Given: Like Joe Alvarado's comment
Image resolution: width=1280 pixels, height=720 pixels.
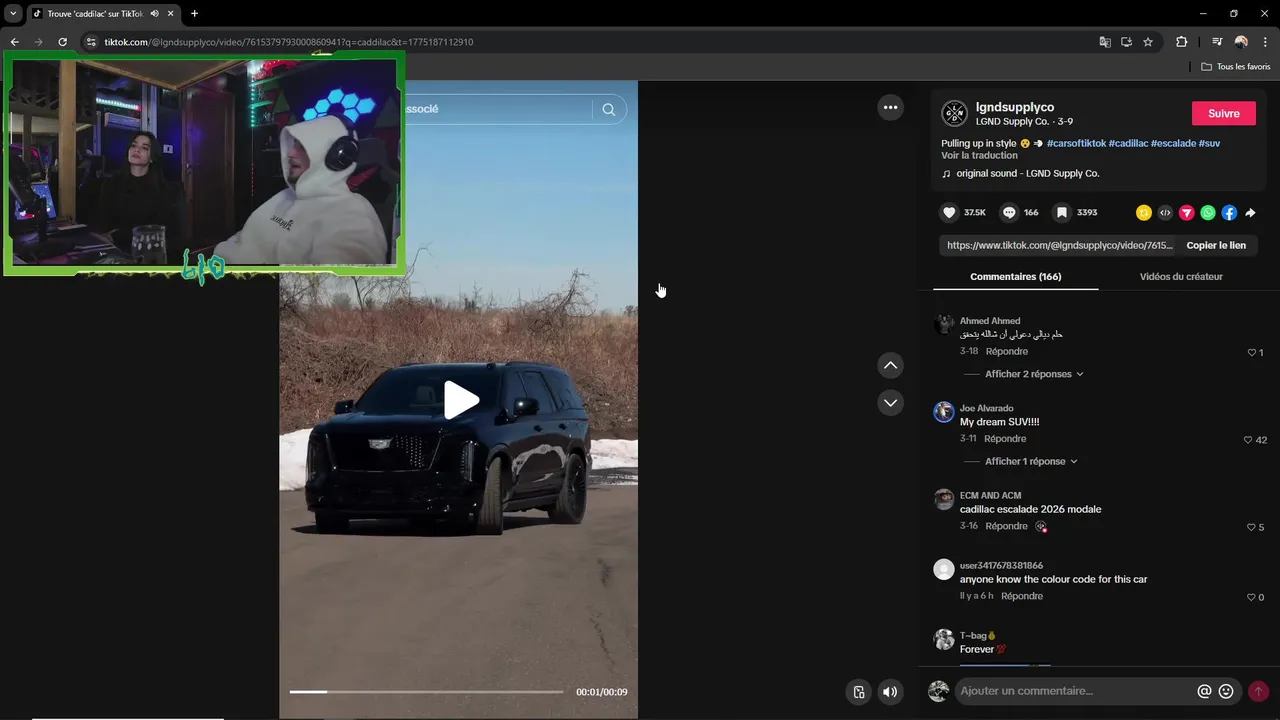Looking at the screenshot, I should pyautogui.click(x=1248, y=440).
